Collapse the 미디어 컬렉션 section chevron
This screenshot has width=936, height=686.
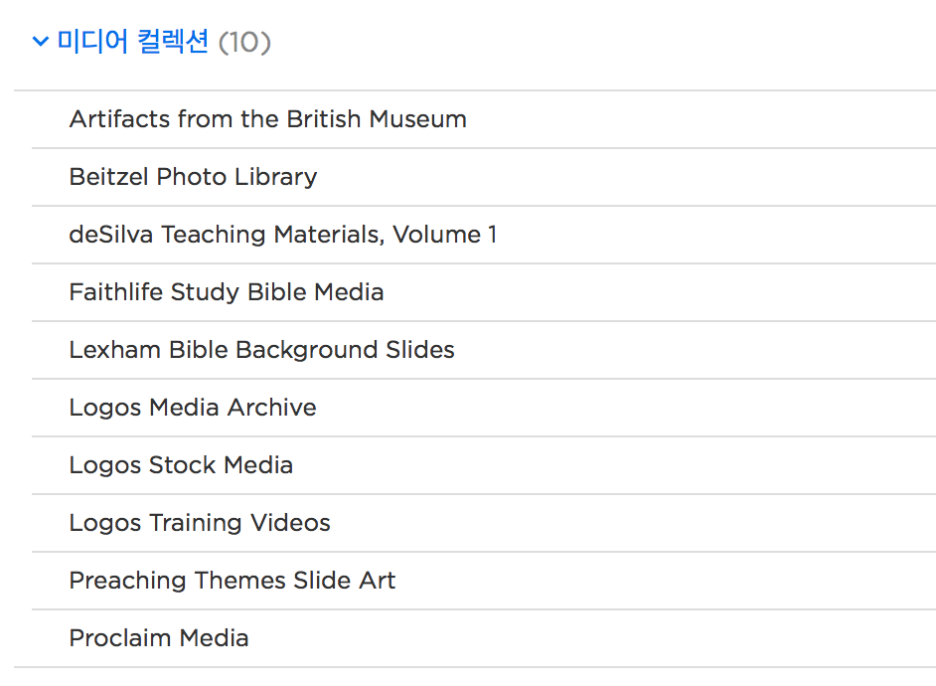(x=40, y=42)
